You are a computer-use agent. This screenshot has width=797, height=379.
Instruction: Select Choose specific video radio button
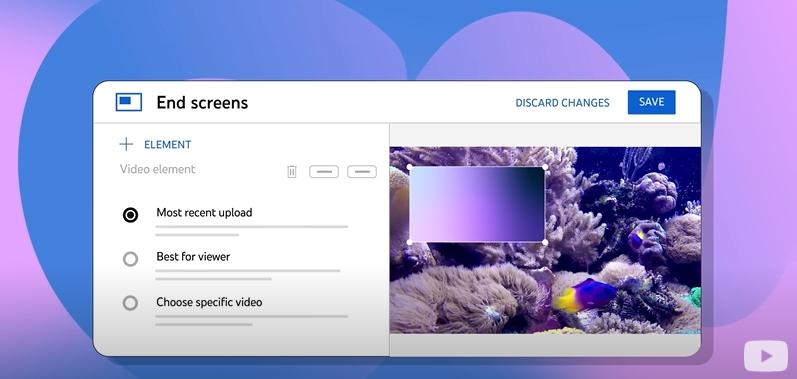pos(131,303)
